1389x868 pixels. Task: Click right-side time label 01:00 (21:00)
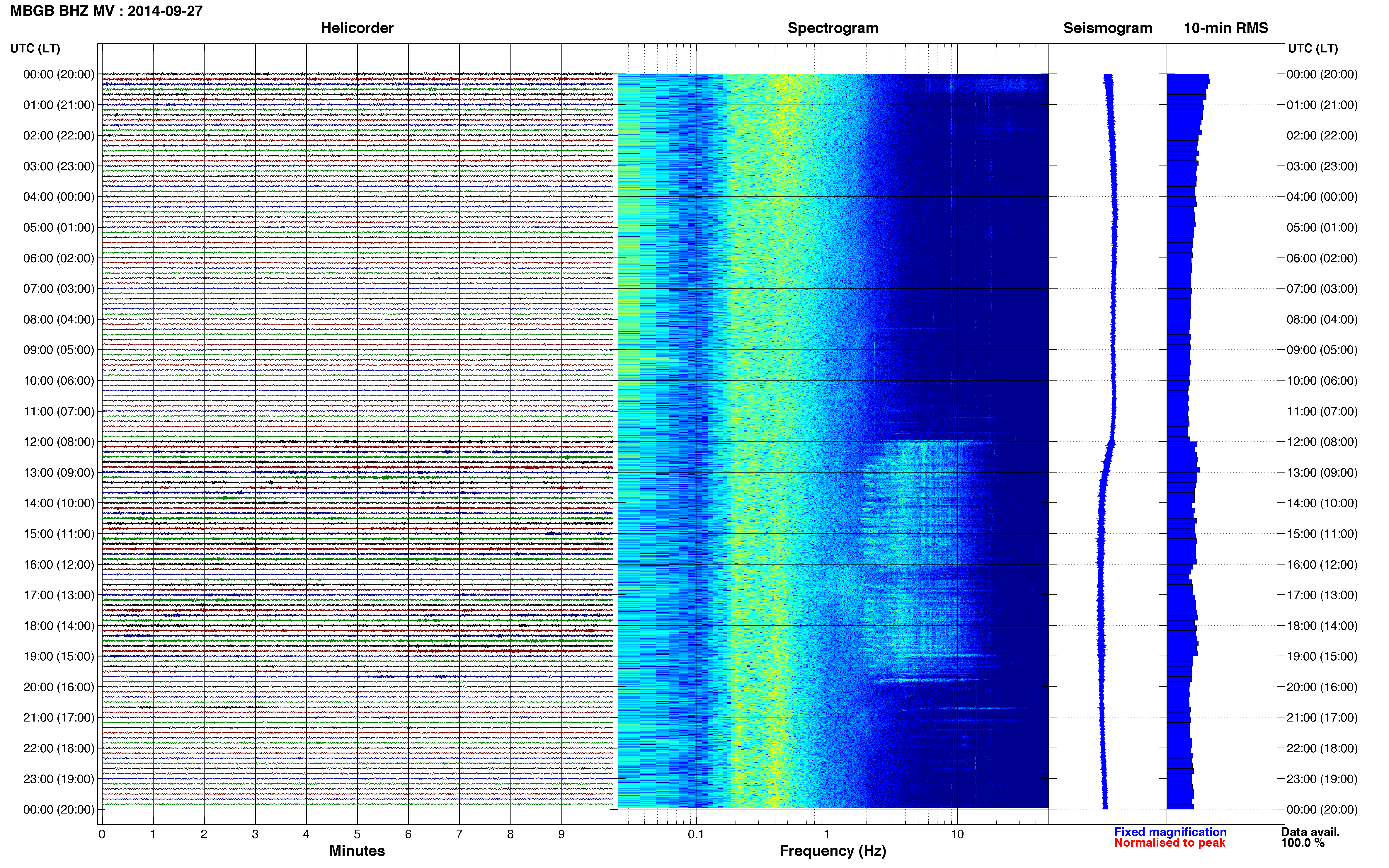pyautogui.click(x=1322, y=105)
